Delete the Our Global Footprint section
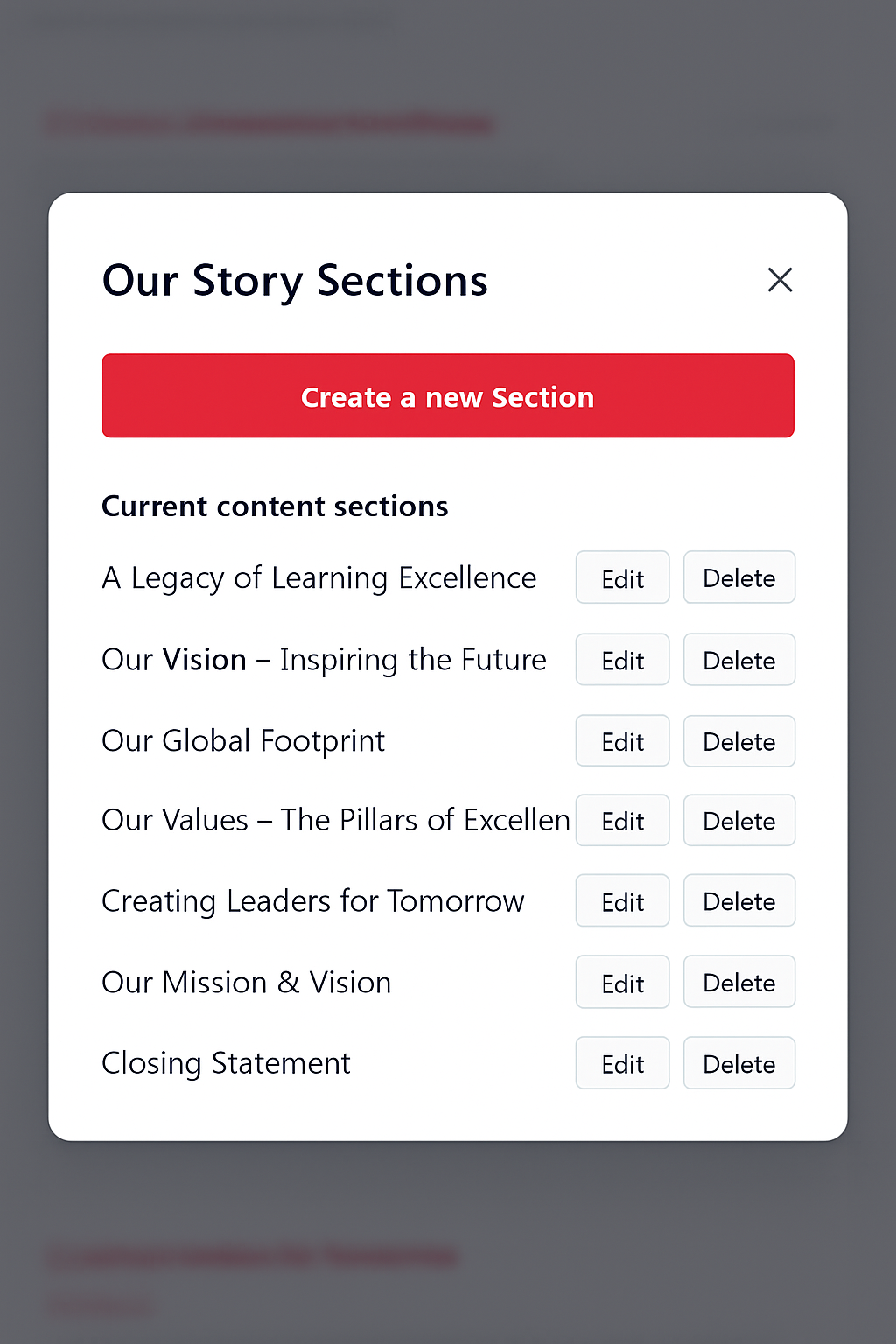The height and width of the screenshot is (1344, 896). (738, 741)
